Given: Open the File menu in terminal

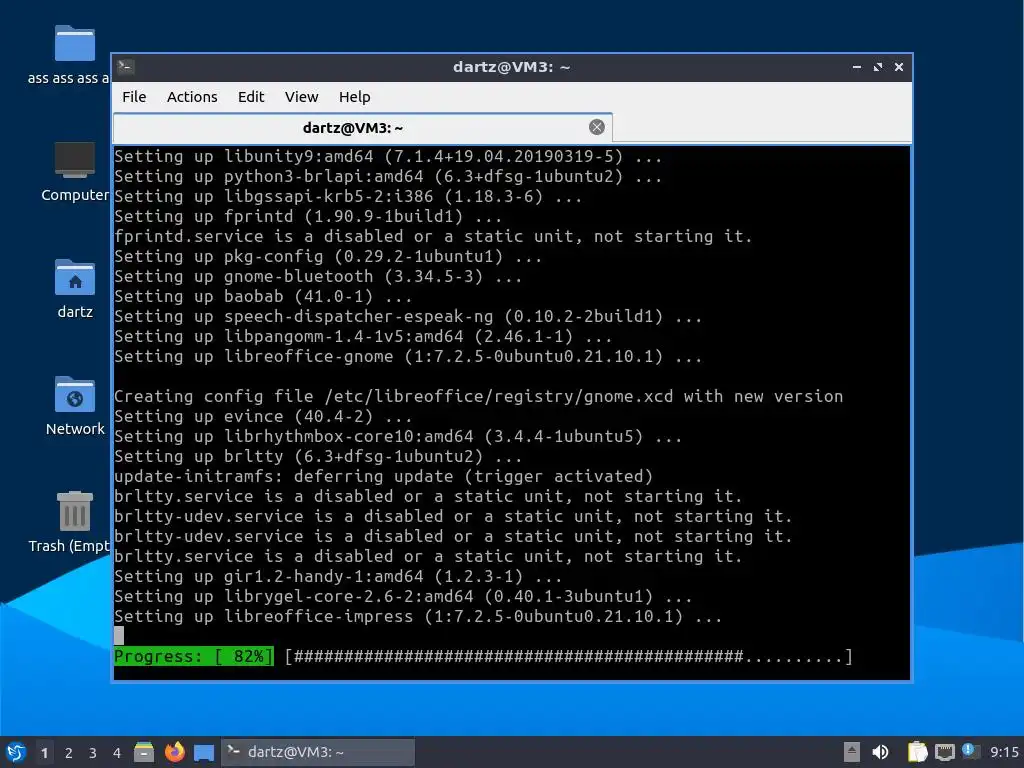Looking at the screenshot, I should pos(134,97).
